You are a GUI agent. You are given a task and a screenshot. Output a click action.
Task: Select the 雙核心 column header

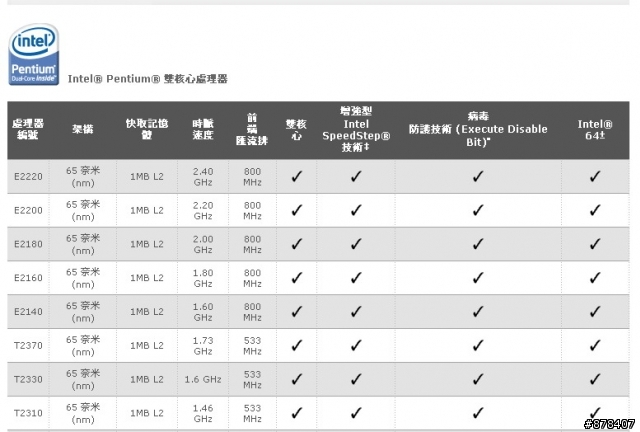coord(296,129)
